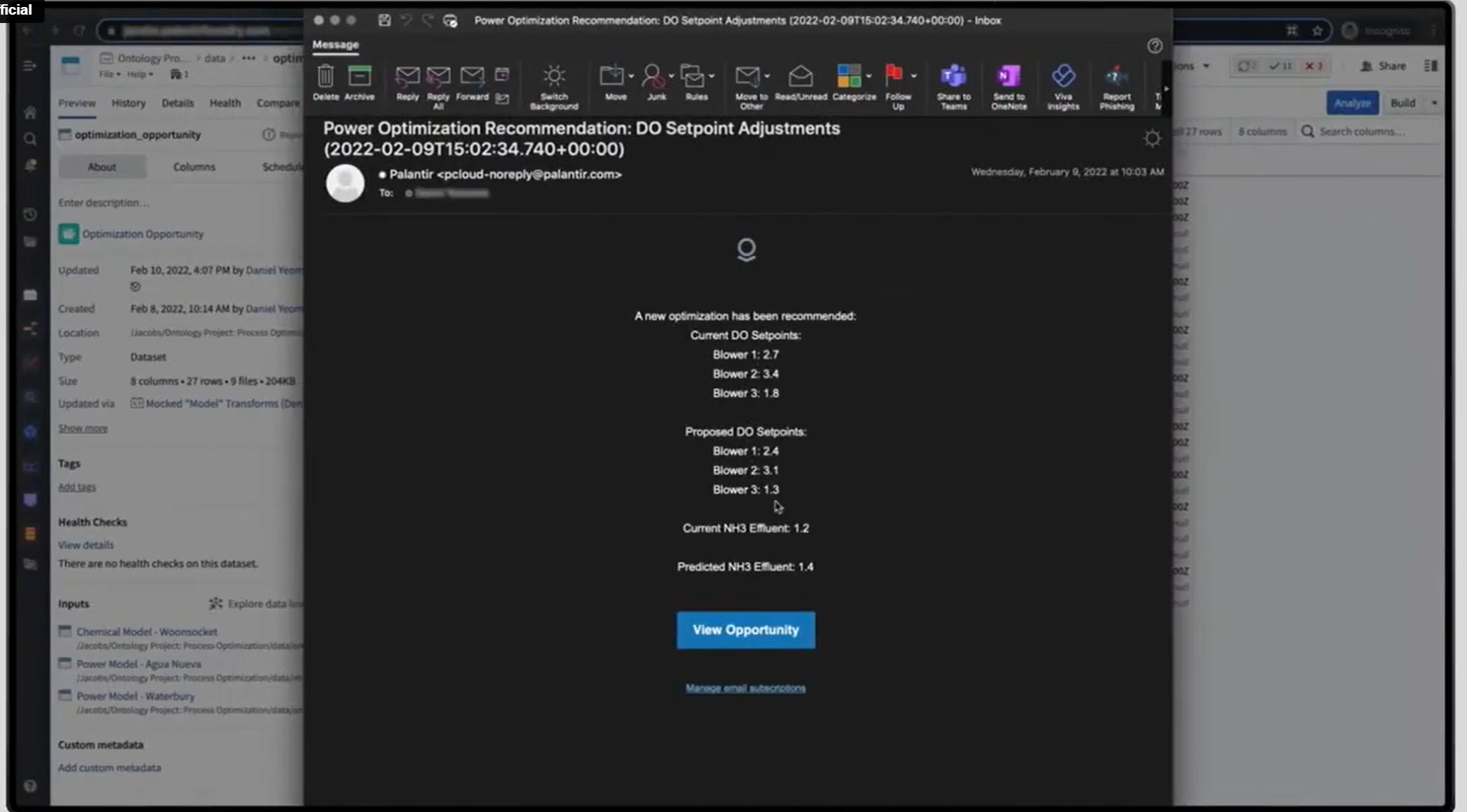This screenshot has height=812, width=1467.
Task: Share the email to Teams
Action: 953,87
